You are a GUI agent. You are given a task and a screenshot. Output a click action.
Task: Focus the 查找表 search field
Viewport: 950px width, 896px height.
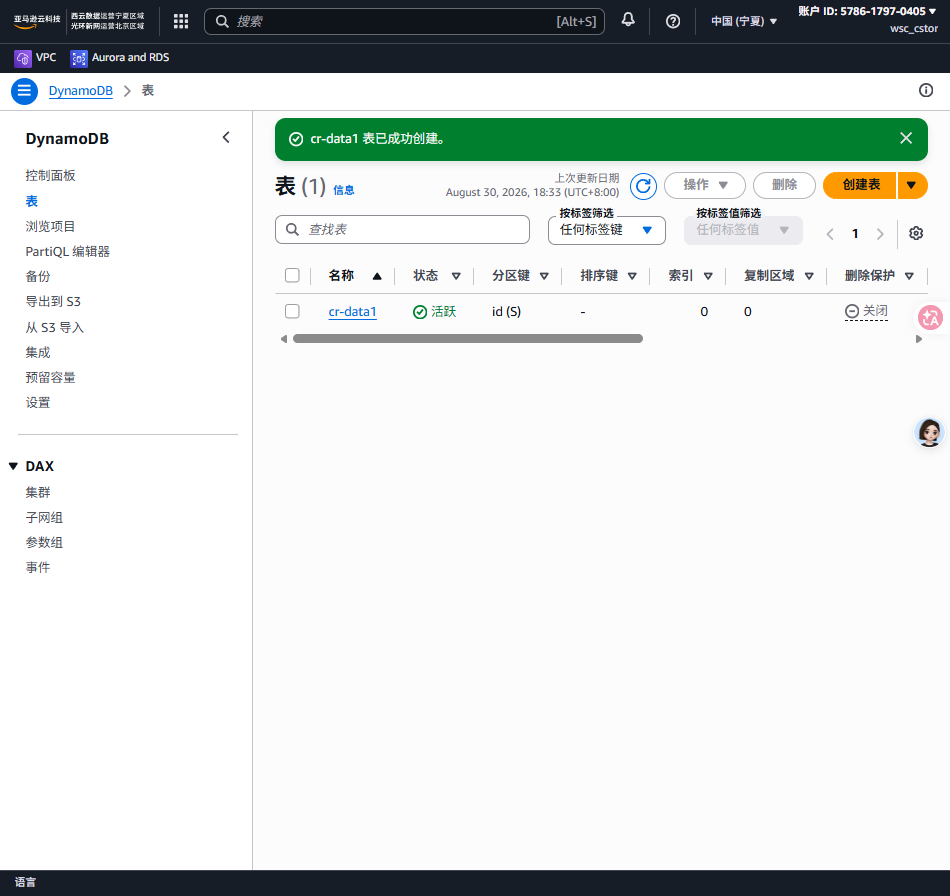(x=402, y=230)
